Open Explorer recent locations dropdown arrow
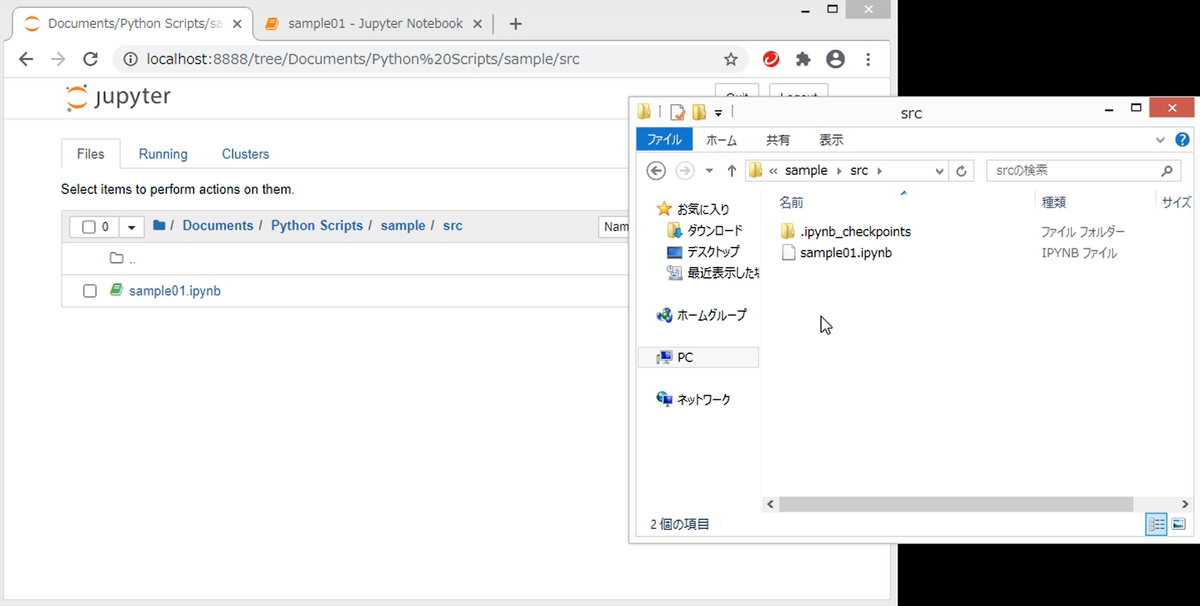This screenshot has width=1200, height=606. (x=709, y=171)
